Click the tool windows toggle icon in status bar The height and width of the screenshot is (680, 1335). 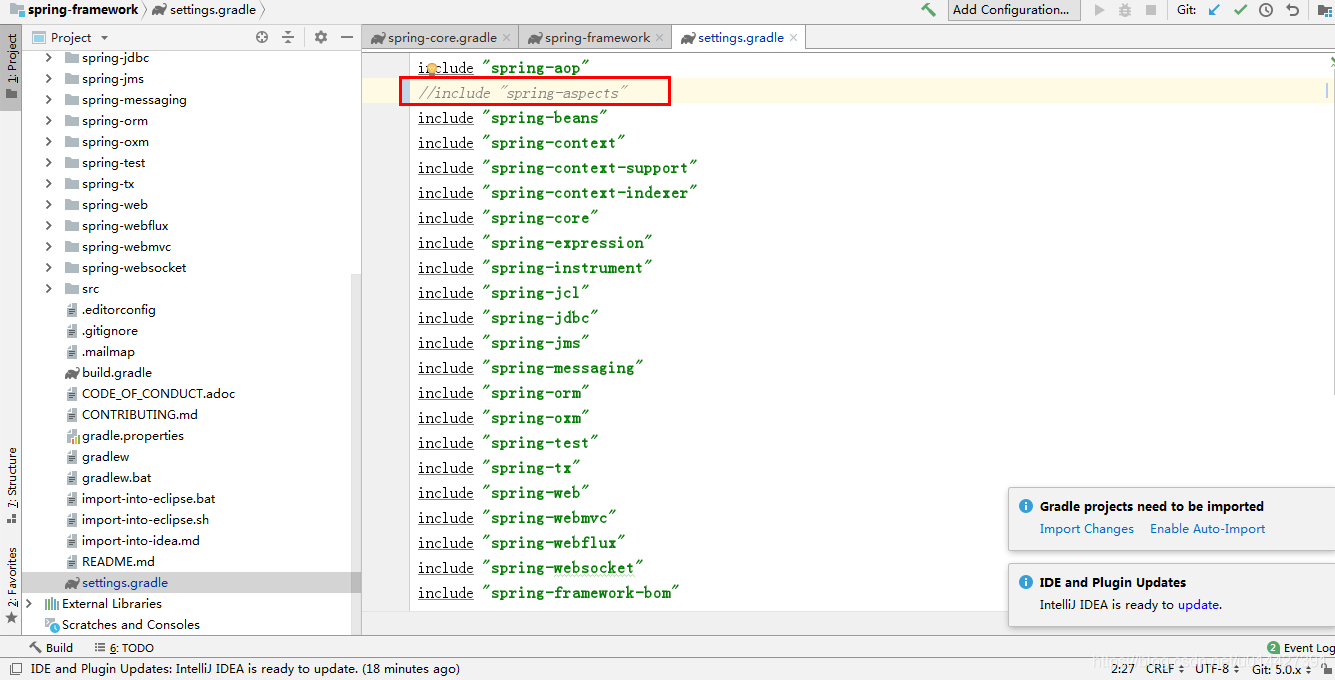pos(15,669)
